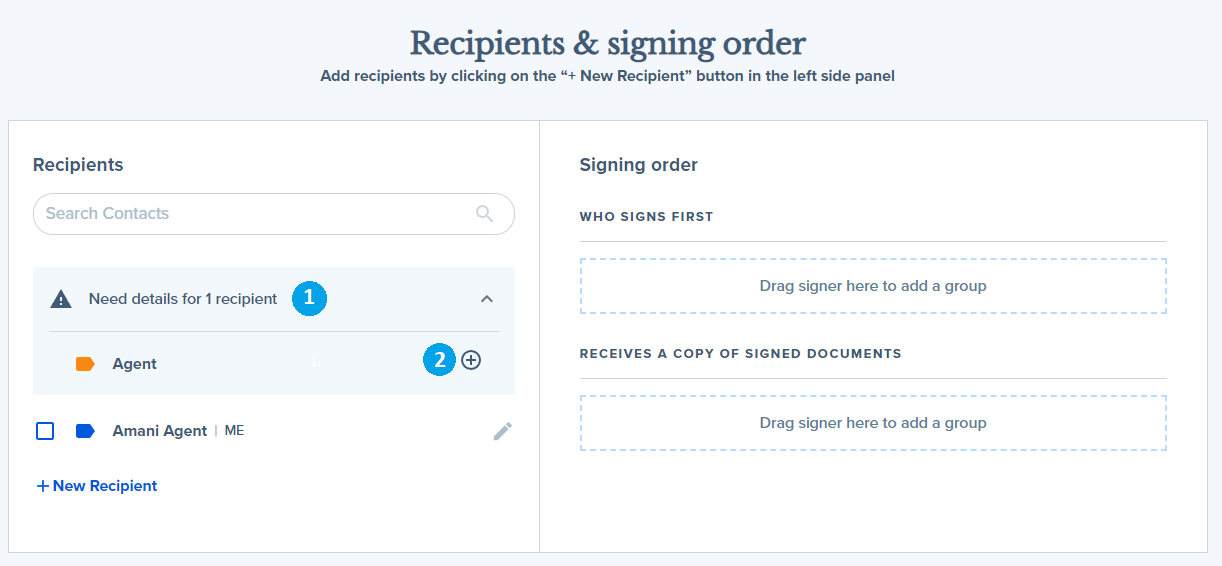The height and width of the screenshot is (566, 1222).
Task: Click the blue numbered badge 2
Action: pyautogui.click(x=440, y=360)
